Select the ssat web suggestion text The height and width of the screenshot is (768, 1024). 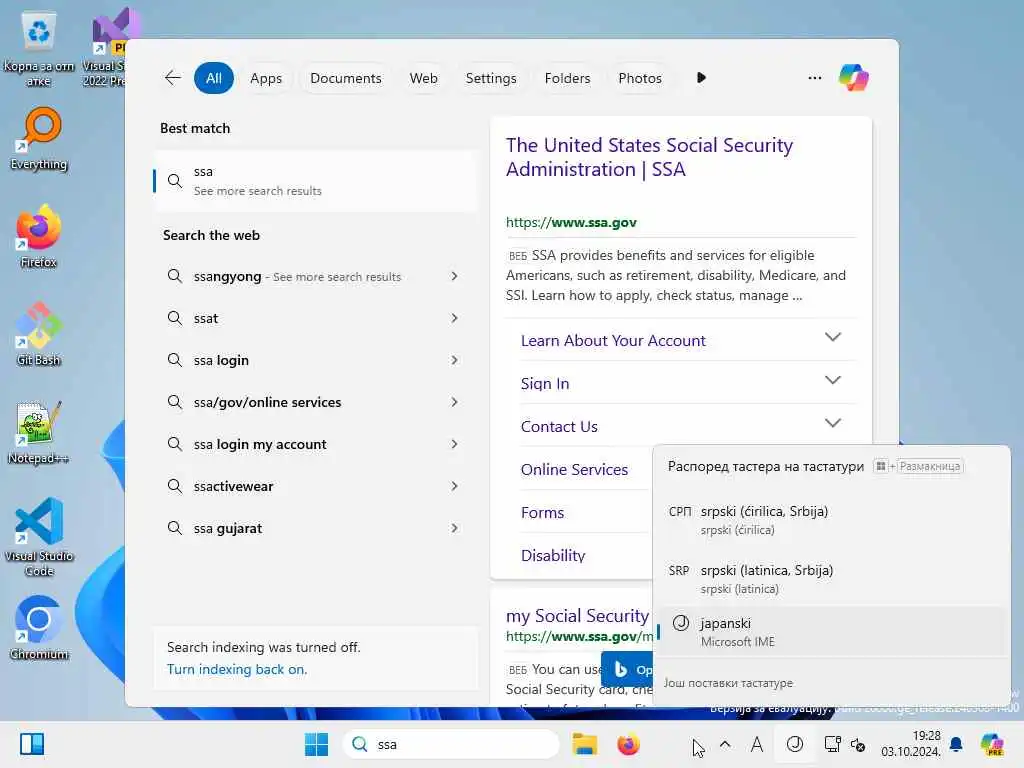coord(206,319)
